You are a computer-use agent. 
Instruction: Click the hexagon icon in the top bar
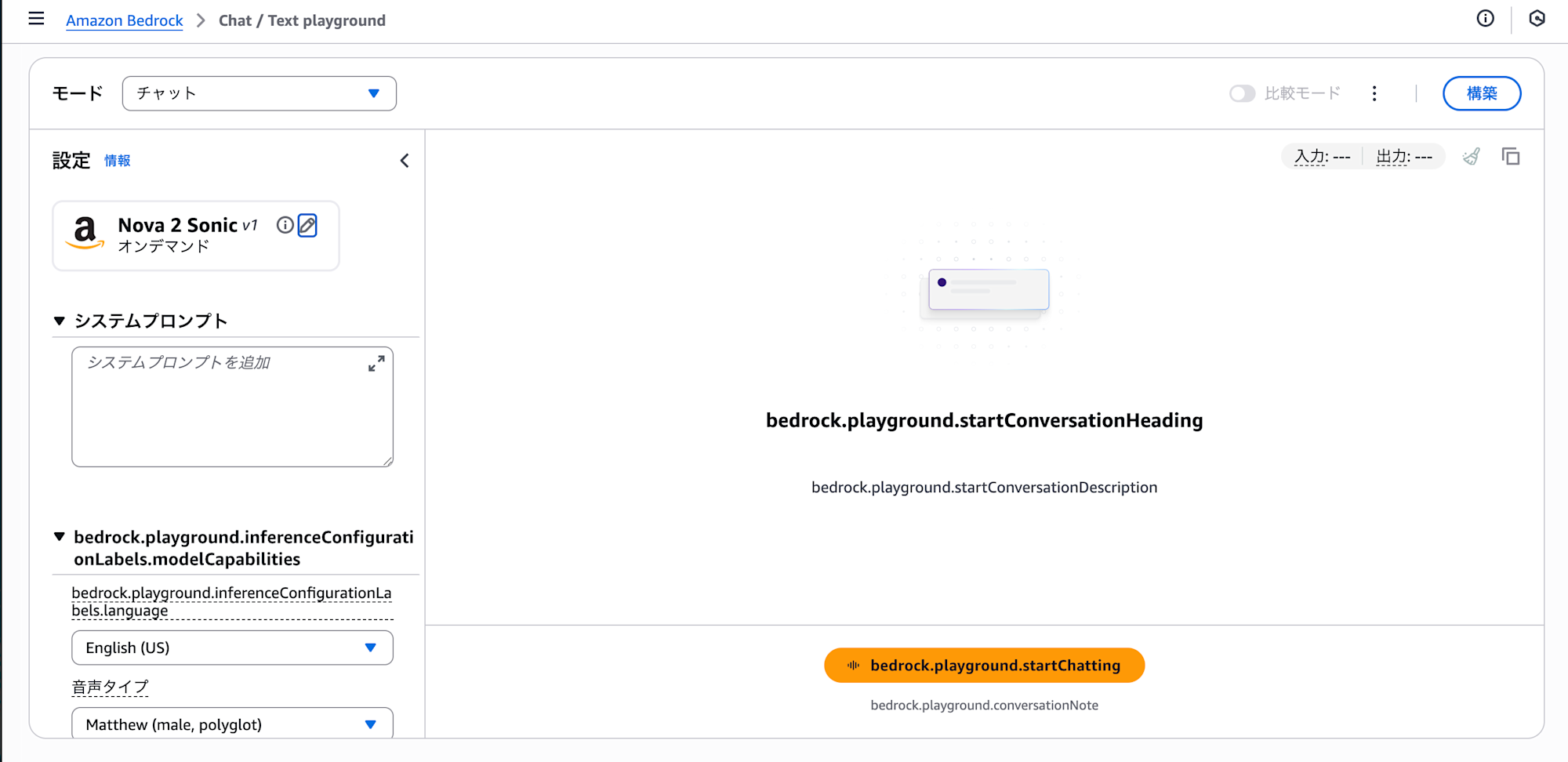tap(1537, 19)
